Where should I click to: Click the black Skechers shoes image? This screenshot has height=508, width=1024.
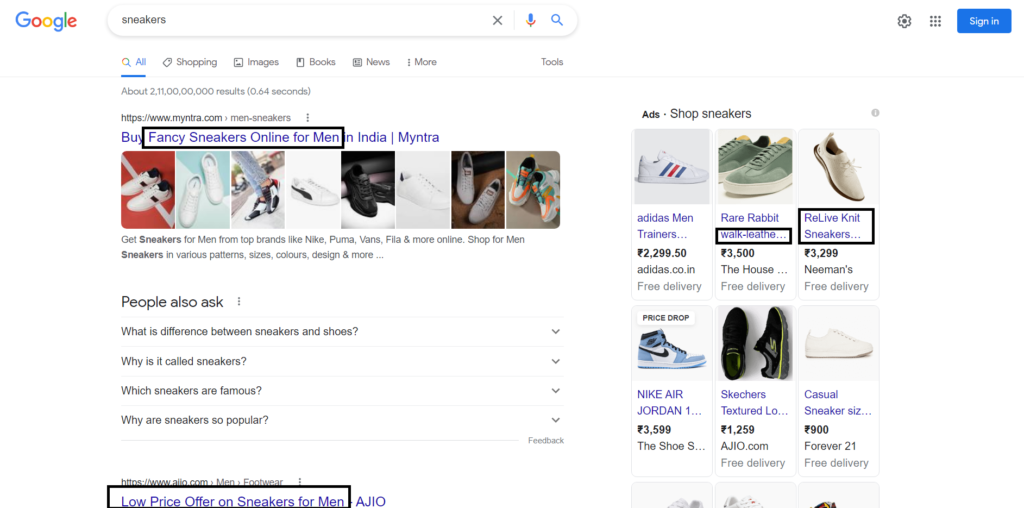756,343
